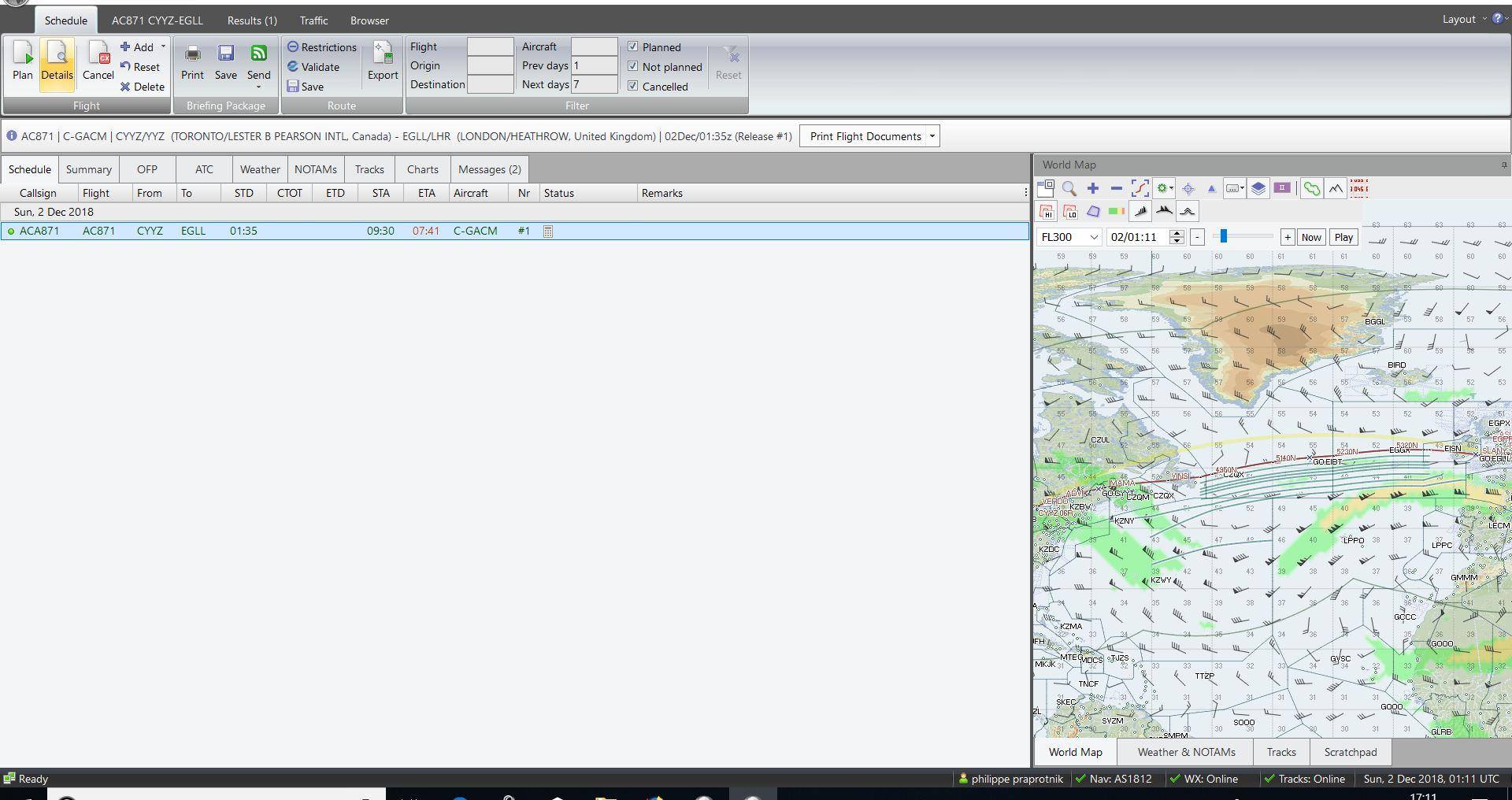
Task: Select the map zoom-in tool
Action: pos(1093,189)
